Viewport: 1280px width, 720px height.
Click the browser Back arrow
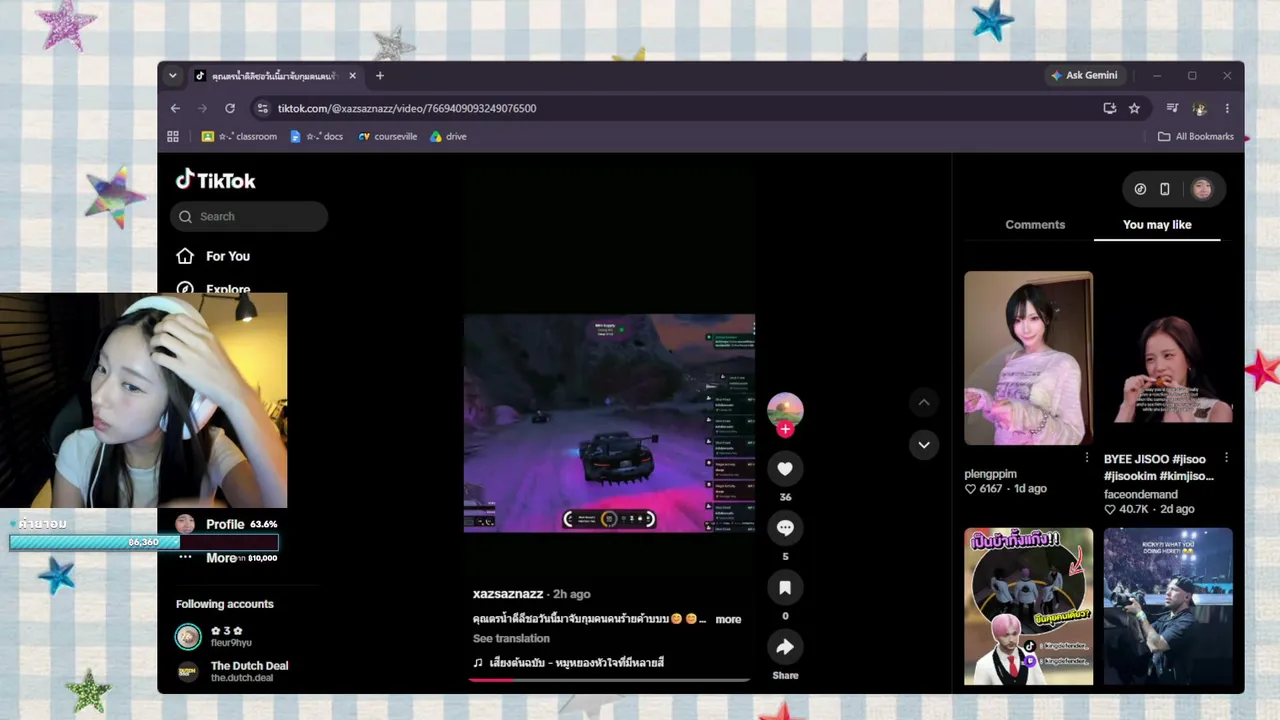175,108
